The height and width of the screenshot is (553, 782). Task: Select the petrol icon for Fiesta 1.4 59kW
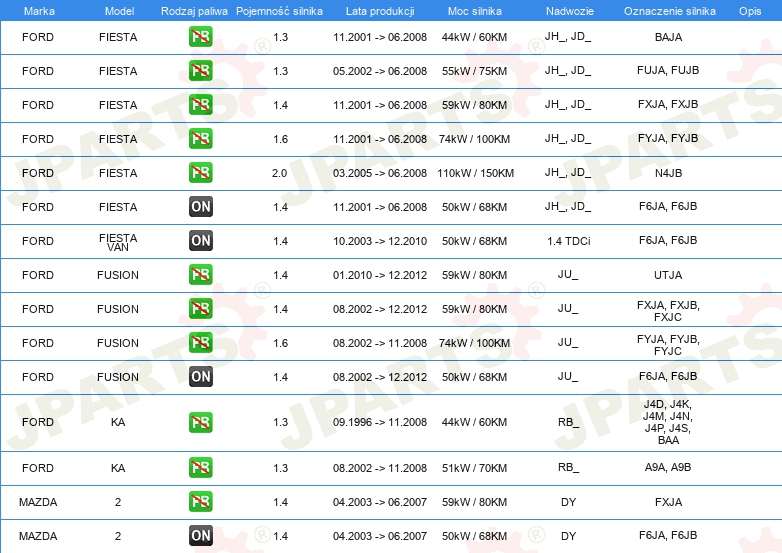(x=200, y=105)
